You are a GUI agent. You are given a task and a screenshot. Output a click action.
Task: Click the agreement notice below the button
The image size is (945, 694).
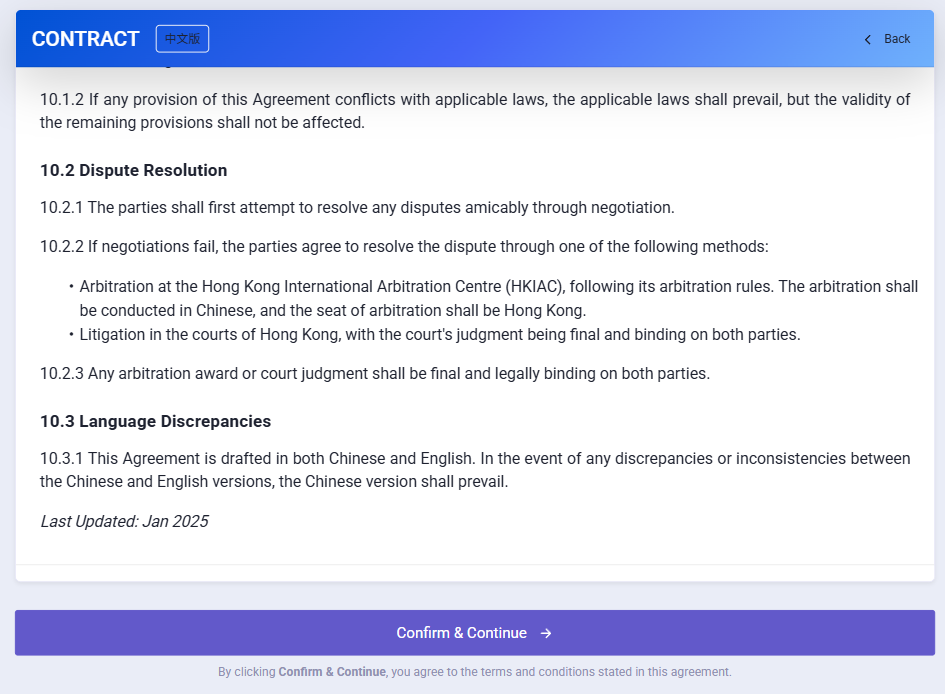coord(475,672)
